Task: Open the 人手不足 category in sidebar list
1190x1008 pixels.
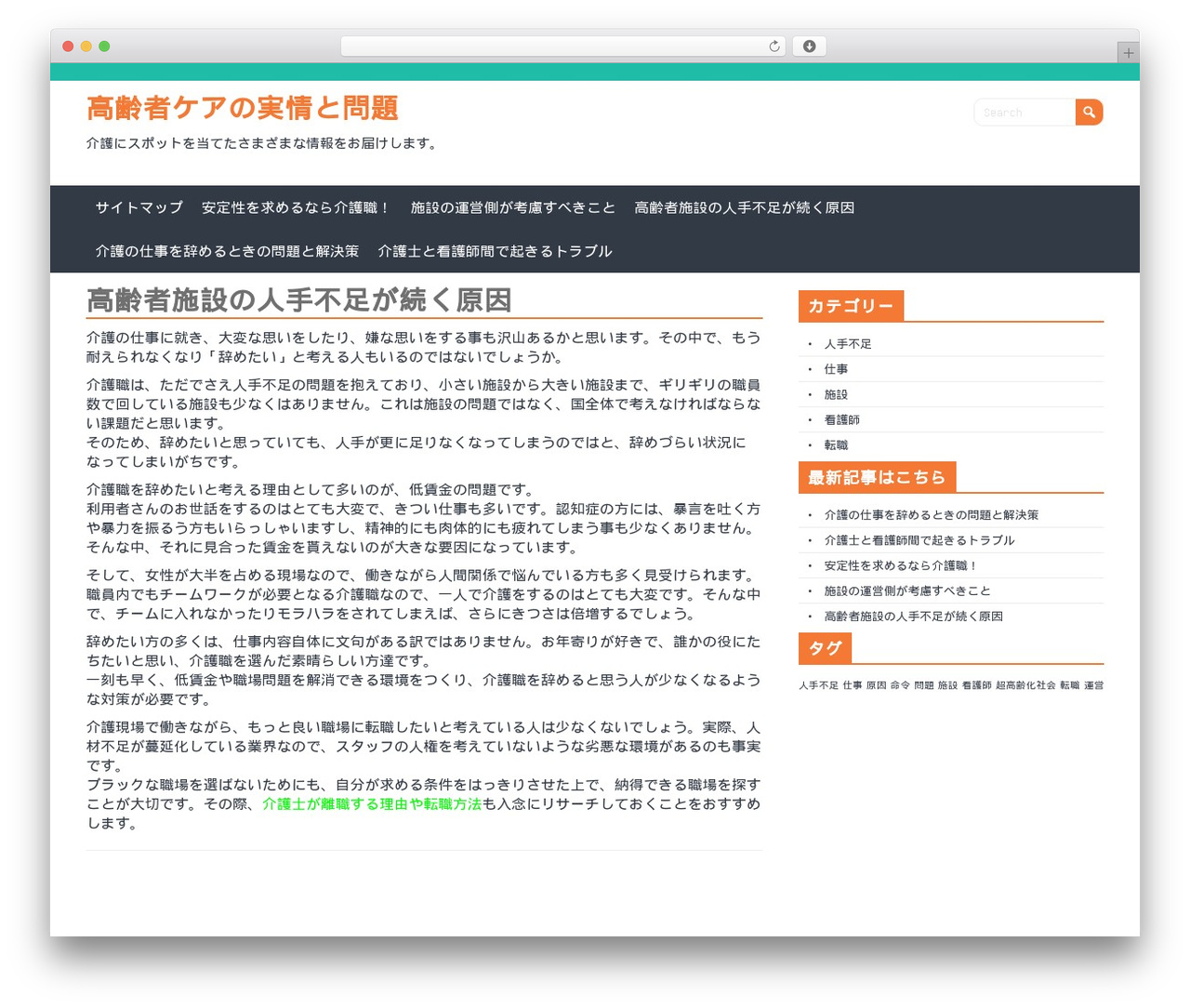Action: click(x=848, y=344)
